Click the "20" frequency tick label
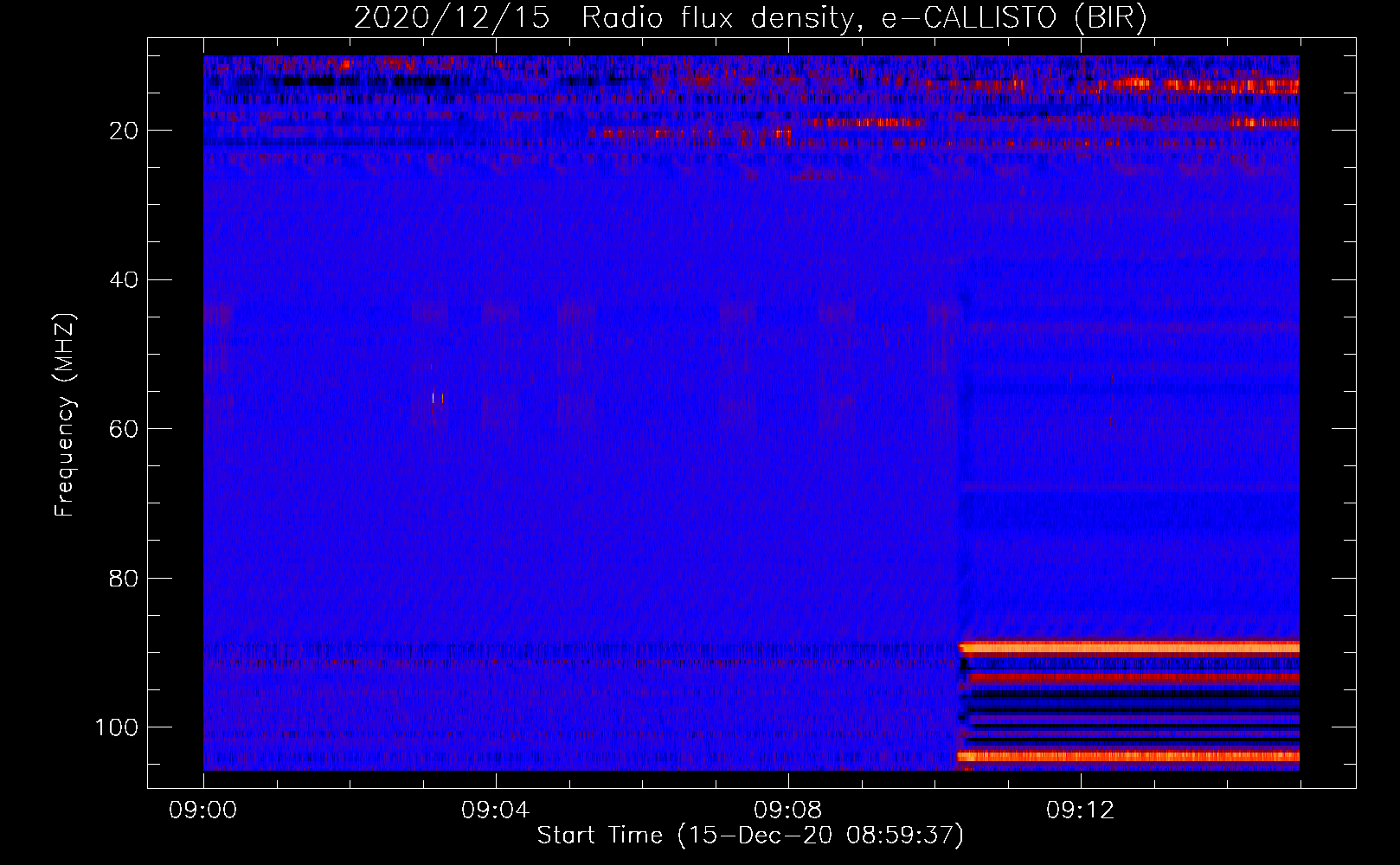Screen dimensions: 1400x865 point(124,131)
